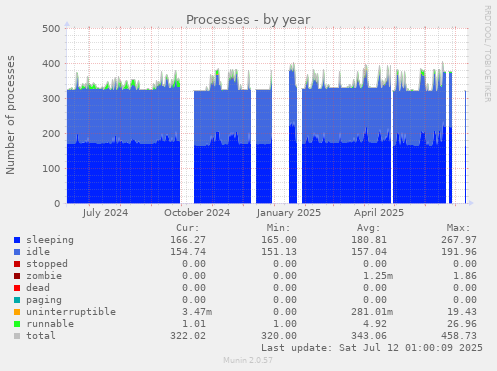Click sleeping average value 180.81
This screenshot has height=371, width=497.
point(369,240)
